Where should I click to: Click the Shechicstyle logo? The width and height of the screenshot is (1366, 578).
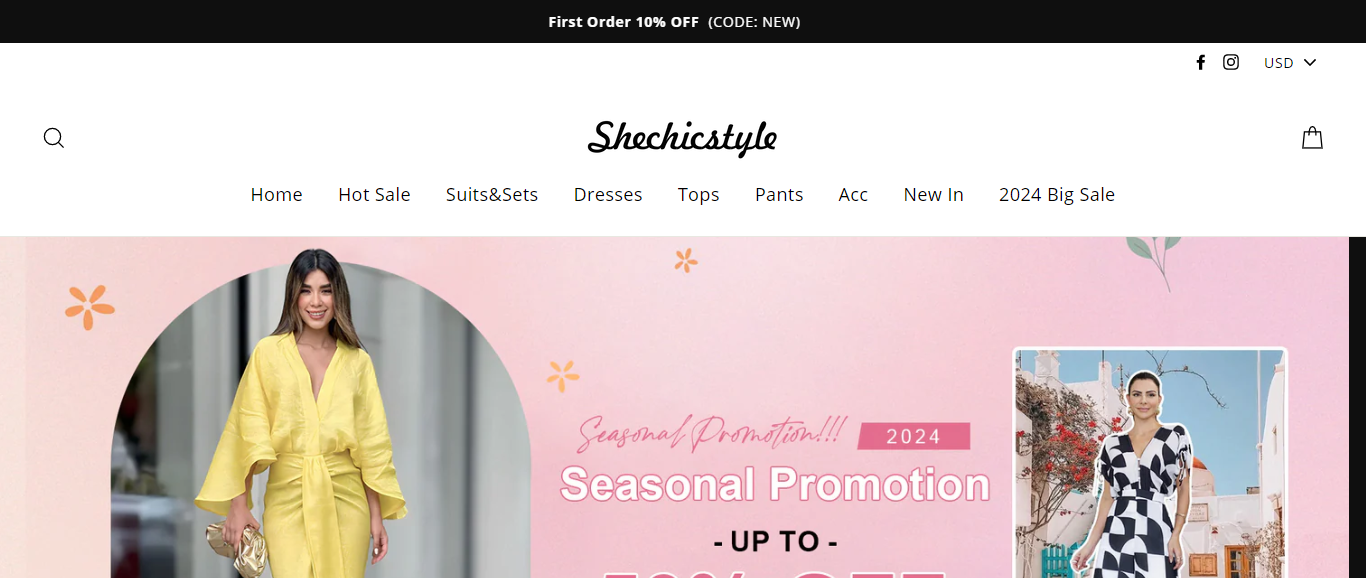[682, 138]
